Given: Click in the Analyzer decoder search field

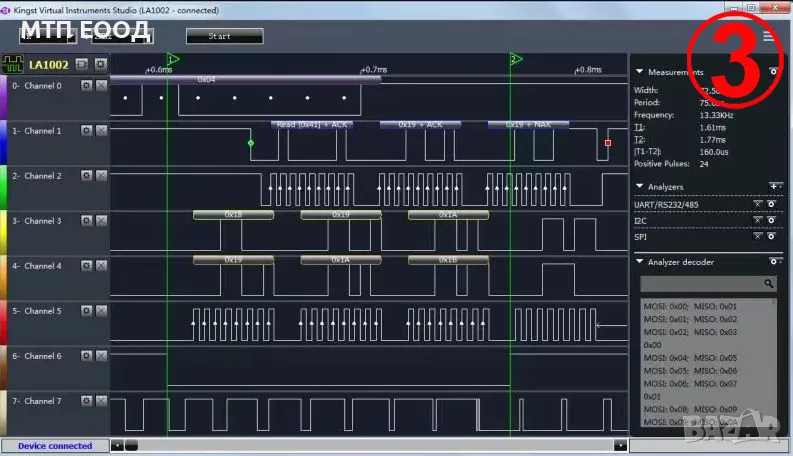Looking at the screenshot, I should pyautogui.click(x=700, y=284).
